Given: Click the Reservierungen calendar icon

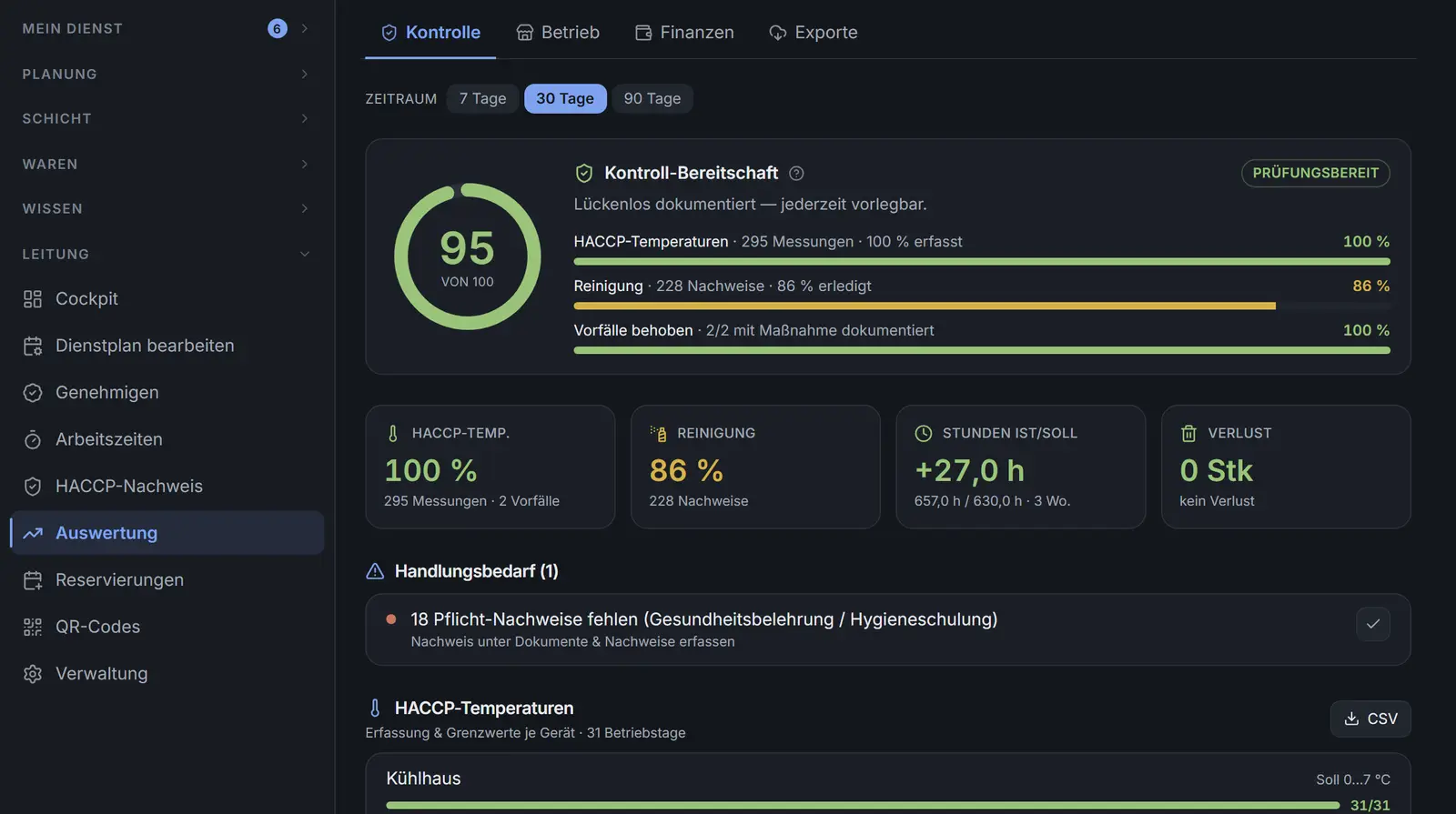Looking at the screenshot, I should click(x=33, y=580).
